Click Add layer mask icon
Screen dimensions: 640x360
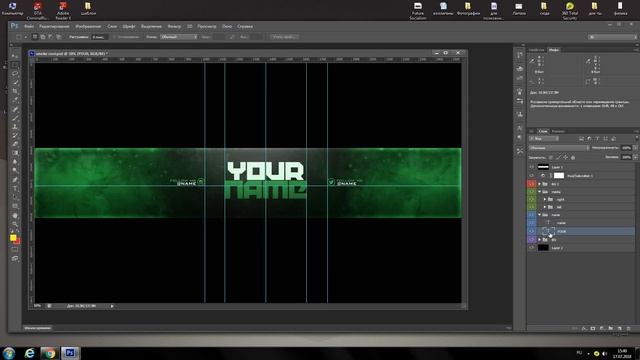(593, 328)
